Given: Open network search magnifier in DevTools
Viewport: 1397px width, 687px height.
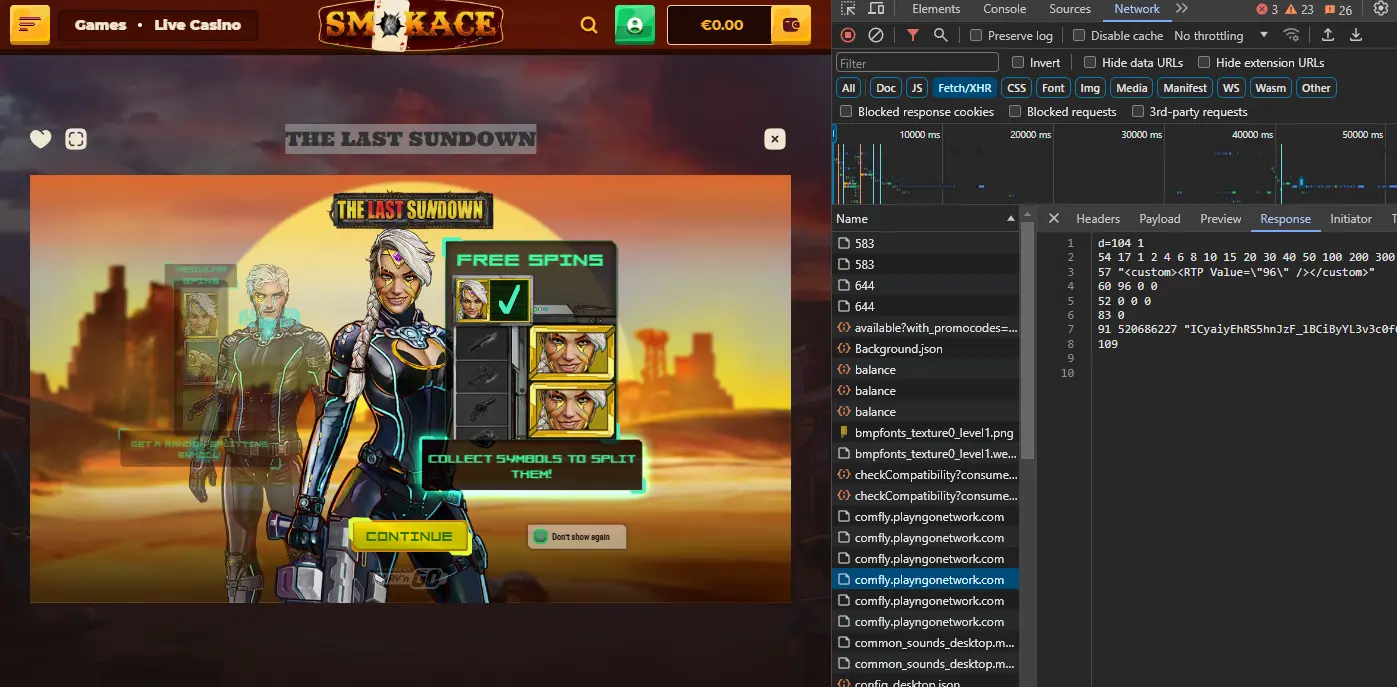Looking at the screenshot, I should point(940,35).
